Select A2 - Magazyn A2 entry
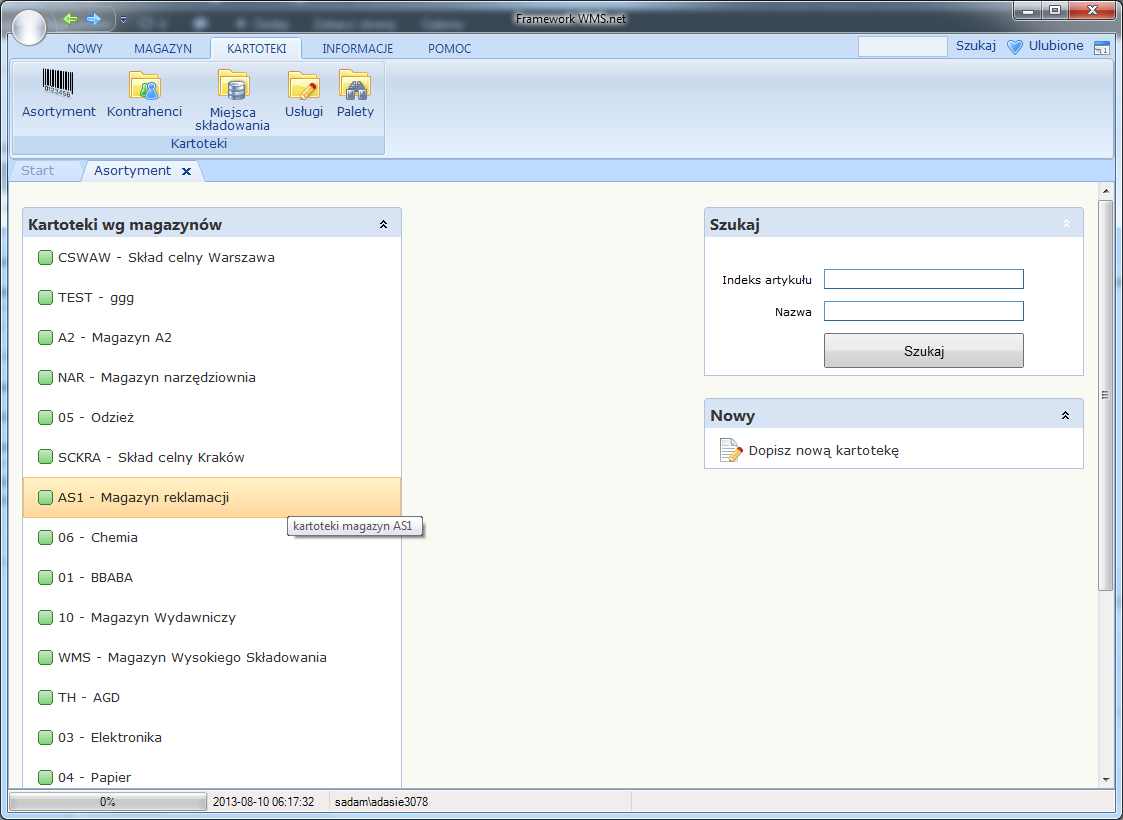Viewport: 1123px width, 820px height. click(x=212, y=337)
